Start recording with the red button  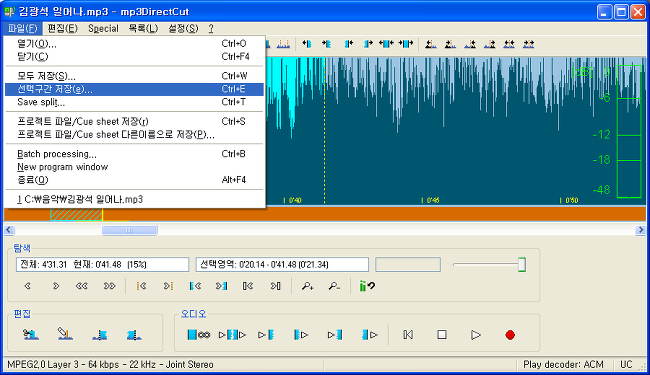tap(510, 335)
